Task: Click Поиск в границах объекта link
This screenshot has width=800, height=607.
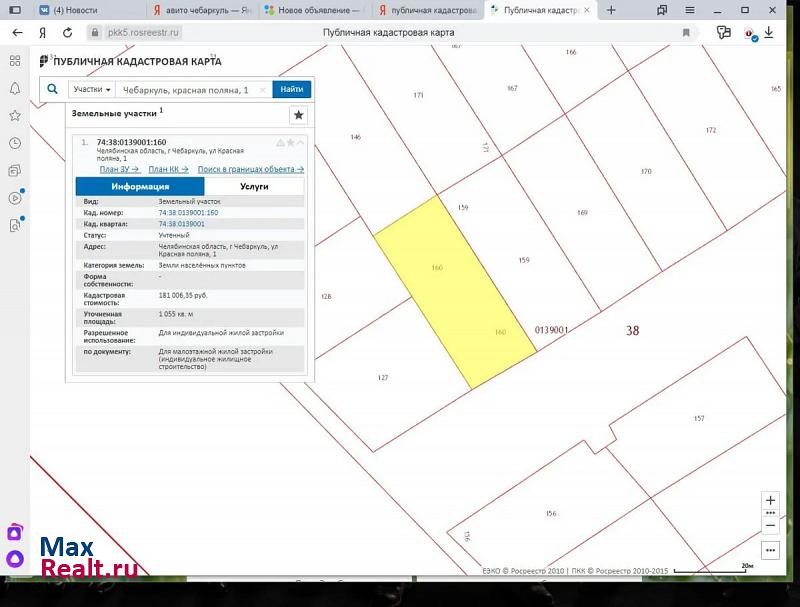Action: [x=250, y=169]
